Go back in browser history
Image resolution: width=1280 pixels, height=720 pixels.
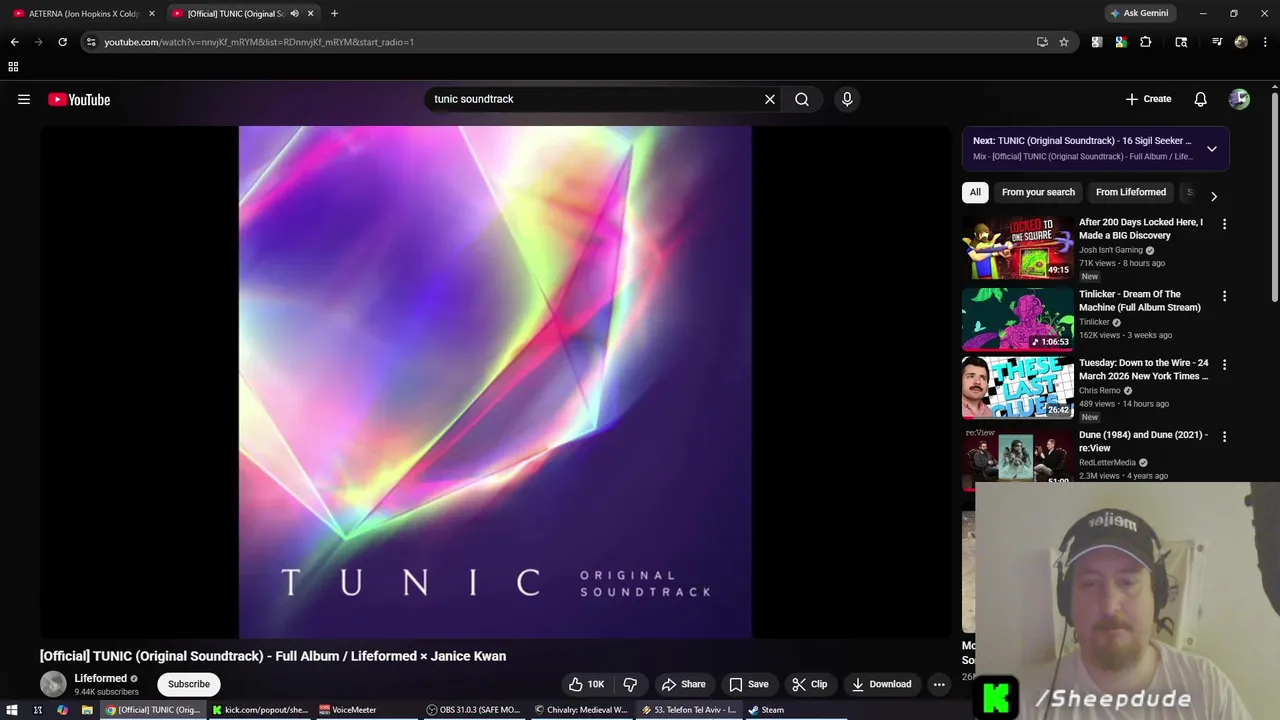14,42
